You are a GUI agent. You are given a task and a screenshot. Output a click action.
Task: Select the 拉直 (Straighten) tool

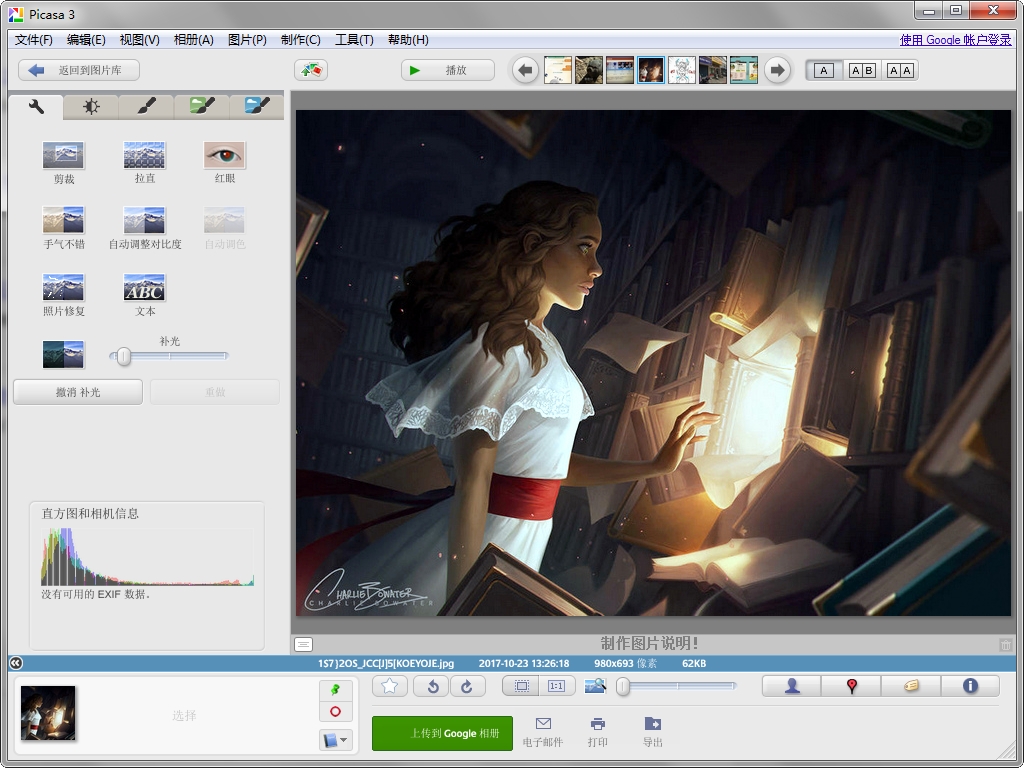point(143,153)
